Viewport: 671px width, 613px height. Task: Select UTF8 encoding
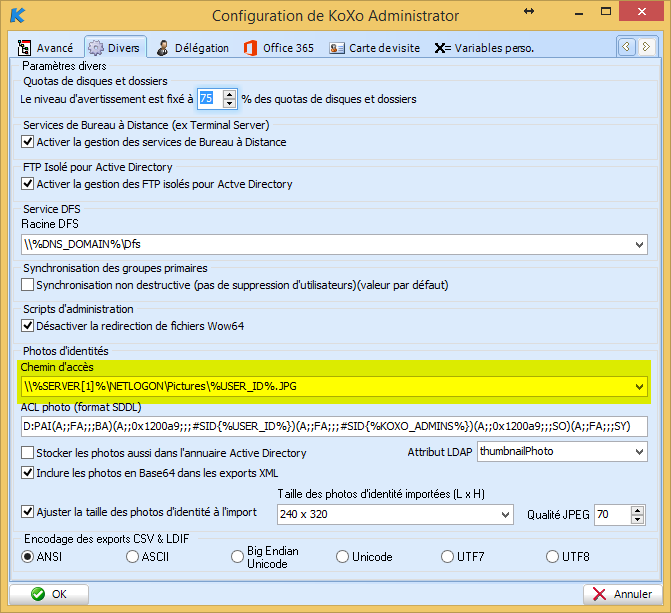click(552, 556)
